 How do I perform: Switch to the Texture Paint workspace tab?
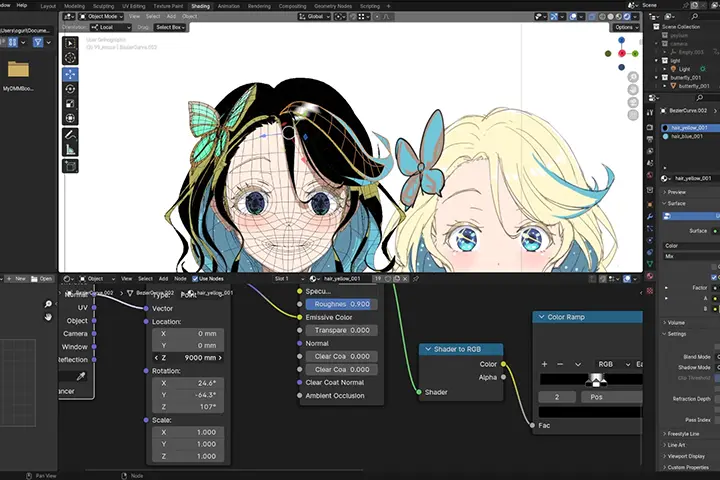pyautogui.click(x=168, y=6)
